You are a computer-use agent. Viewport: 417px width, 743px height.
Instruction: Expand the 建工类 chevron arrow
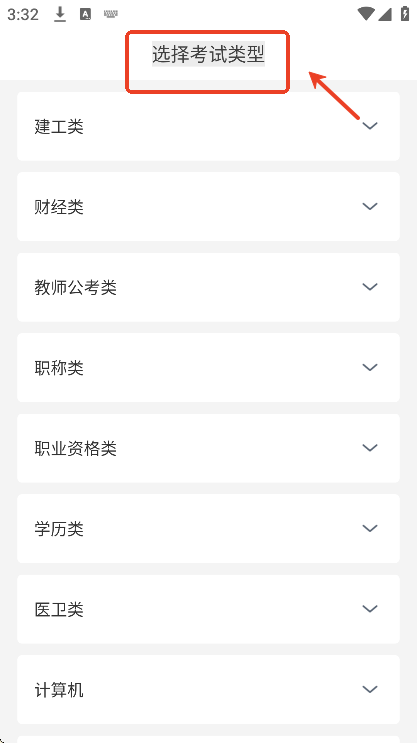click(x=370, y=126)
